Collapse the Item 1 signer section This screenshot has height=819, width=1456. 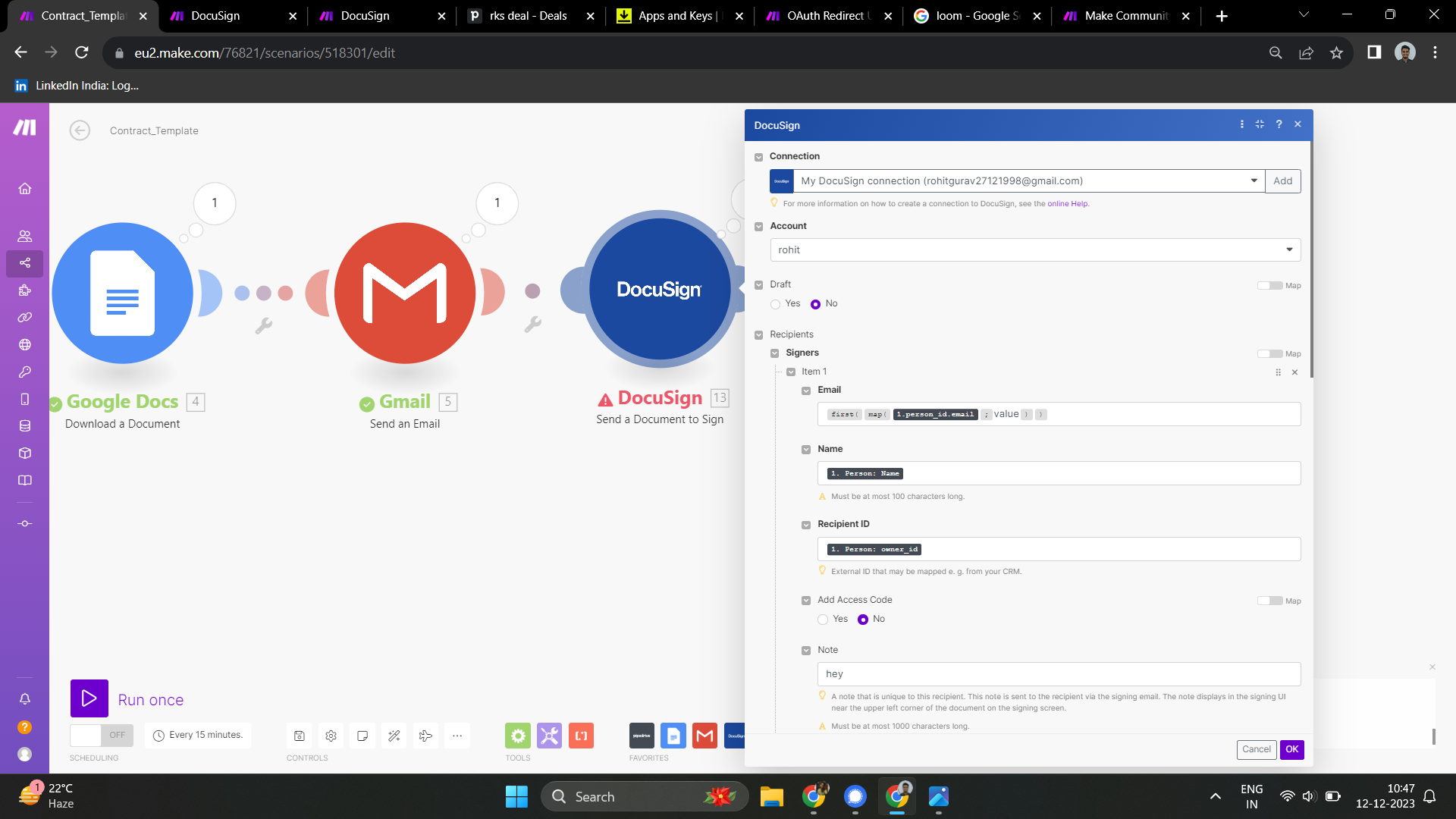tap(791, 372)
